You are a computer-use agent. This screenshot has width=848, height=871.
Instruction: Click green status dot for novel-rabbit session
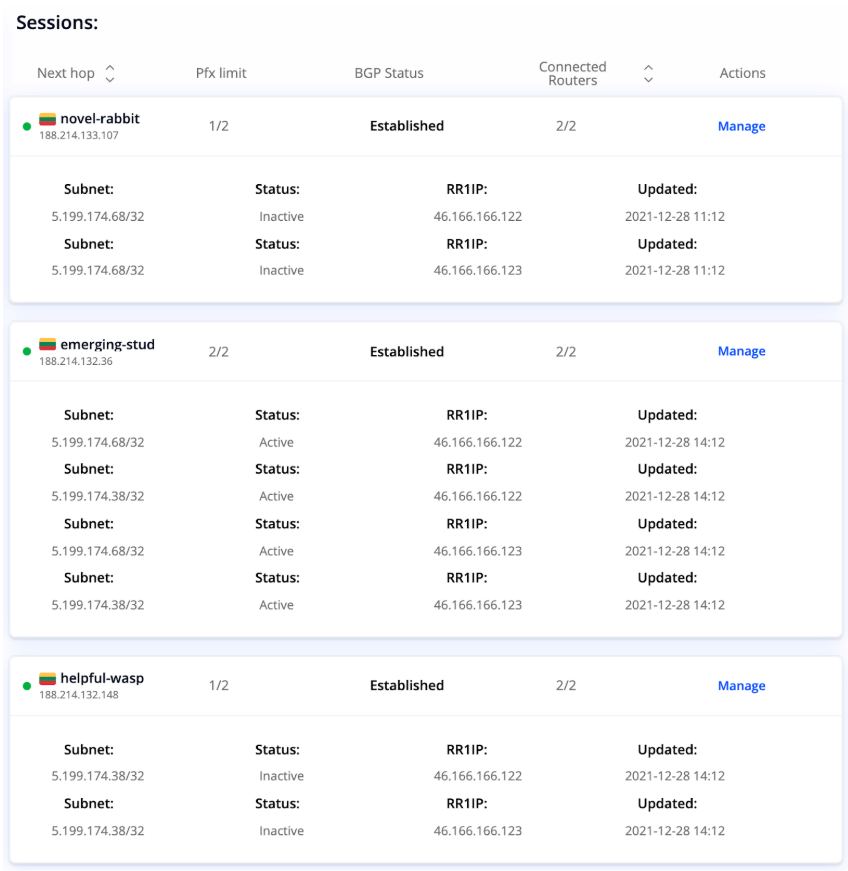tap(27, 127)
